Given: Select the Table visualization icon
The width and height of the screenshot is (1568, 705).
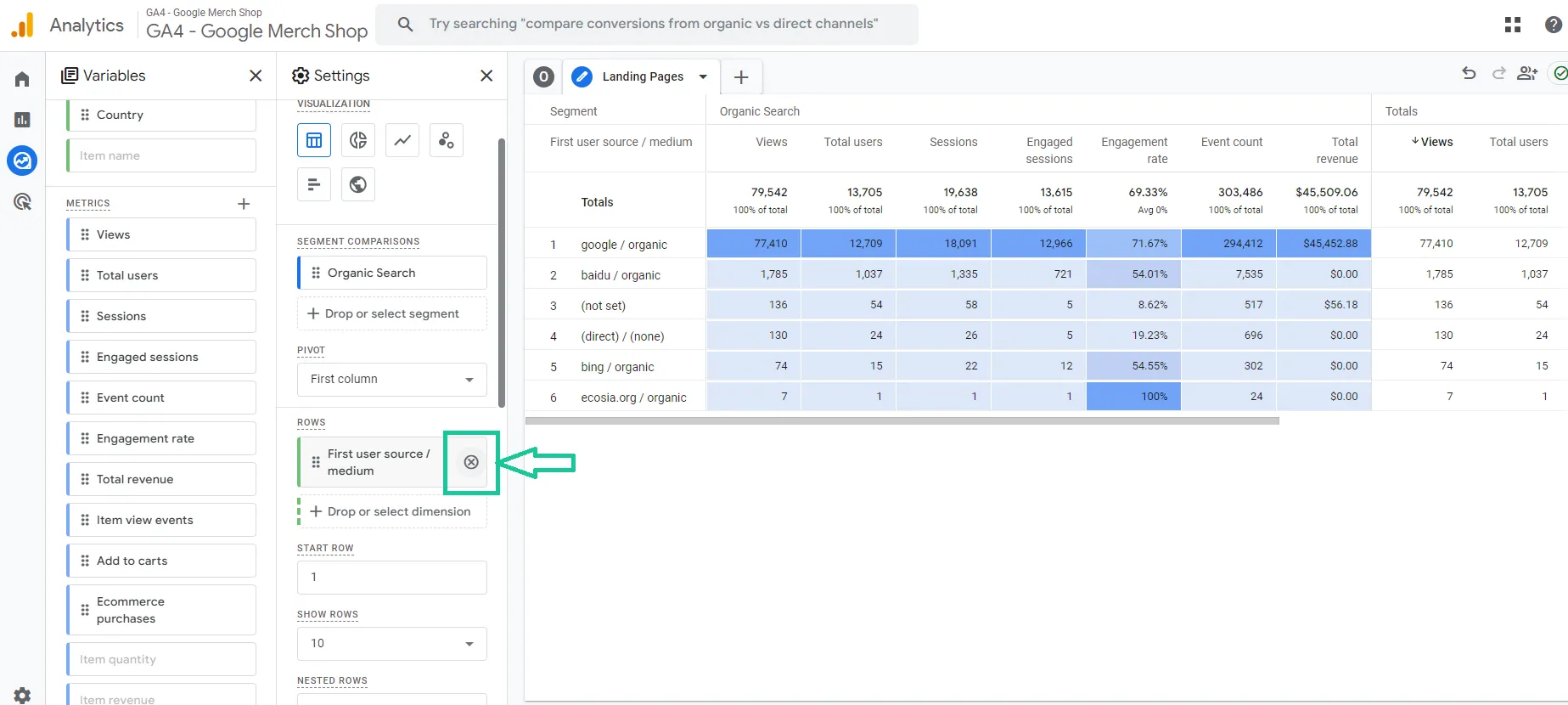Looking at the screenshot, I should [314, 140].
